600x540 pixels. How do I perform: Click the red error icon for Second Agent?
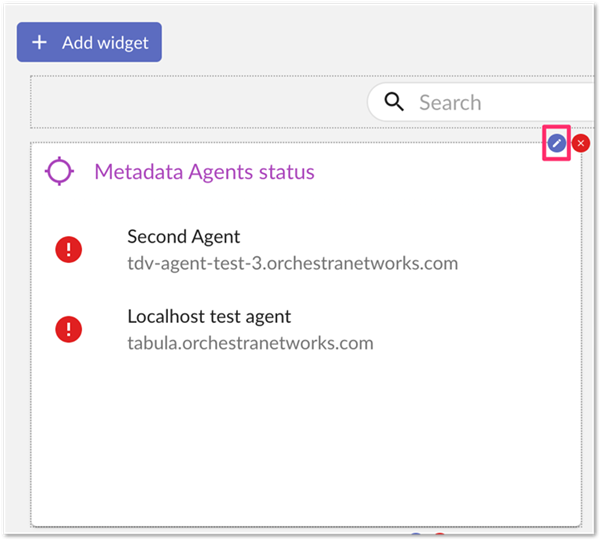pos(68,250)
